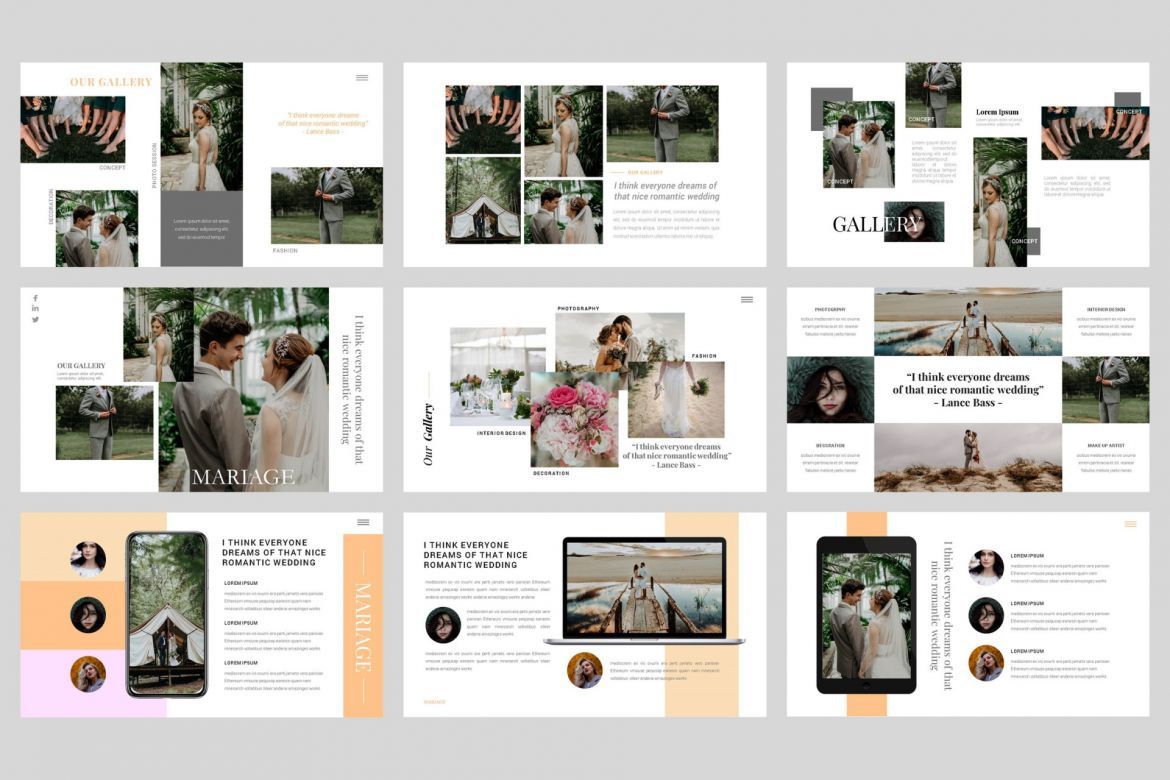Open the hamburger menu on the Our Gallery slide
1170x780 pixels.
pos(361,77)
